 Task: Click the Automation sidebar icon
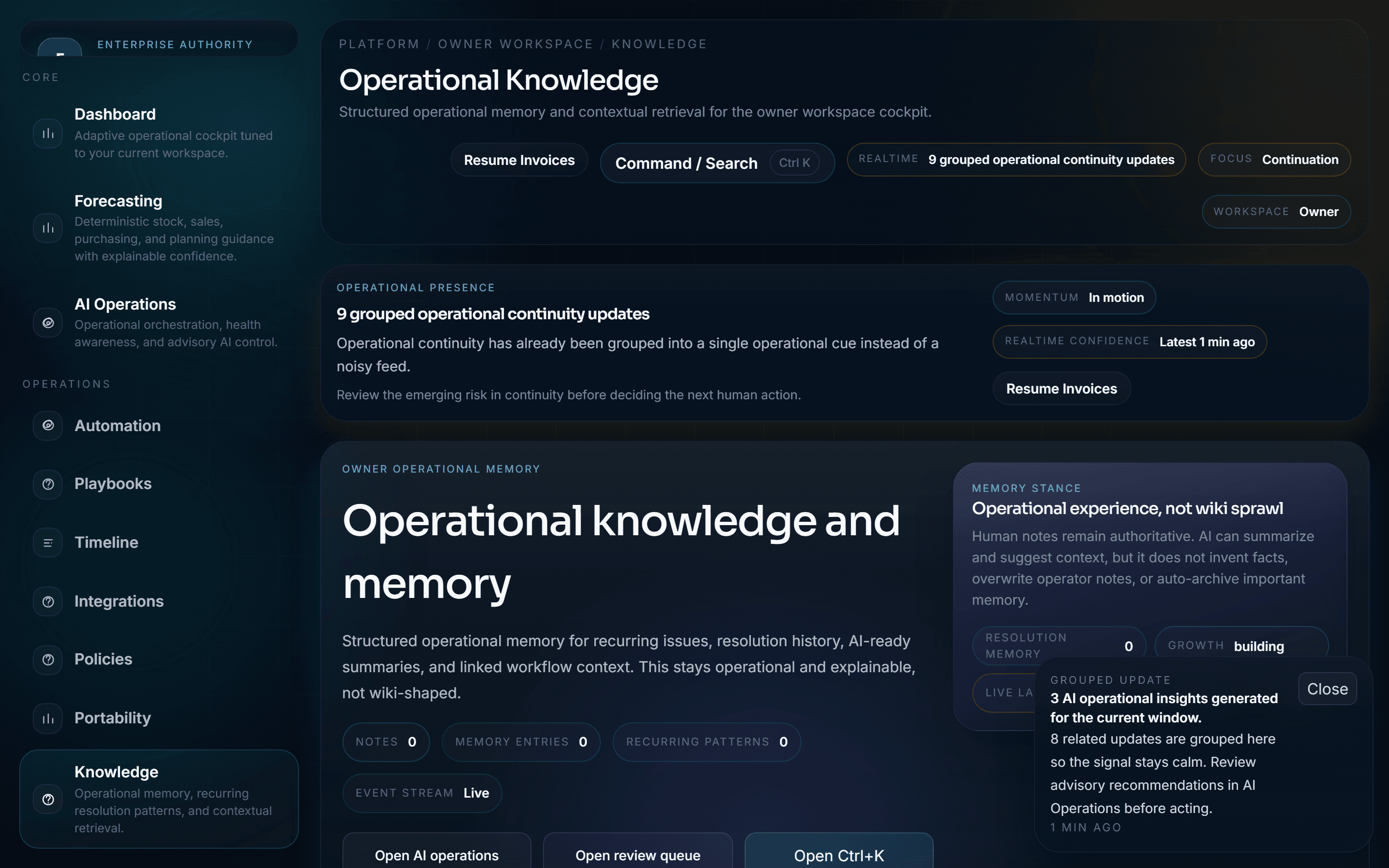pos(48,425)
